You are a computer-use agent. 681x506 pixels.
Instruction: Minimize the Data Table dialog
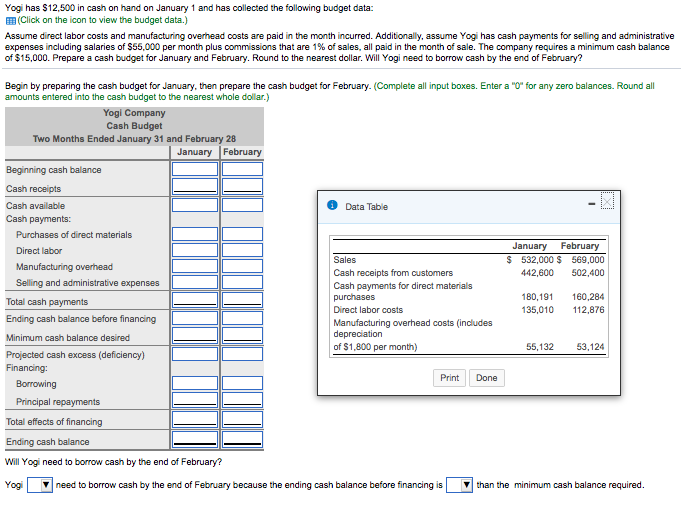(591, 203)
